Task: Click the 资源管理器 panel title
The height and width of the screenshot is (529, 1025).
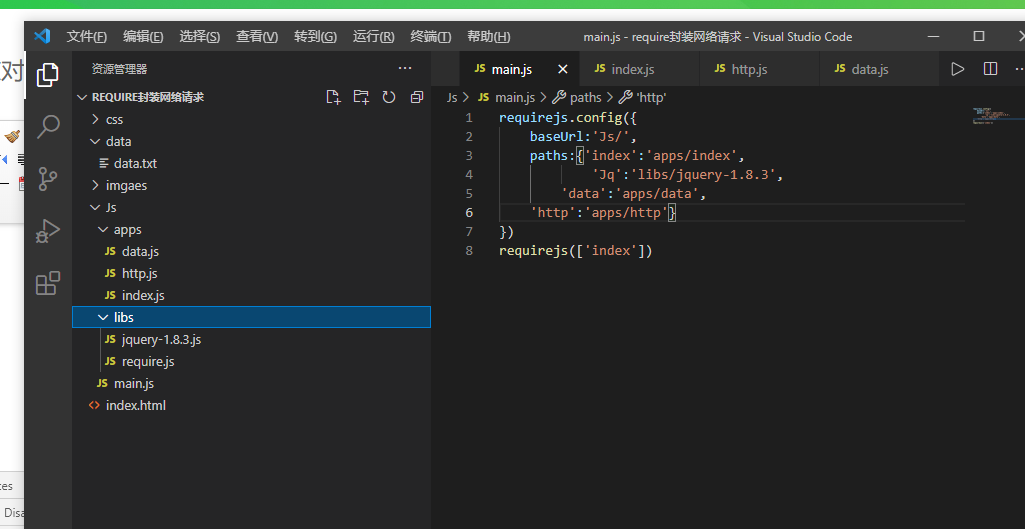Action: pyautogui.click(x=120, y=69)
